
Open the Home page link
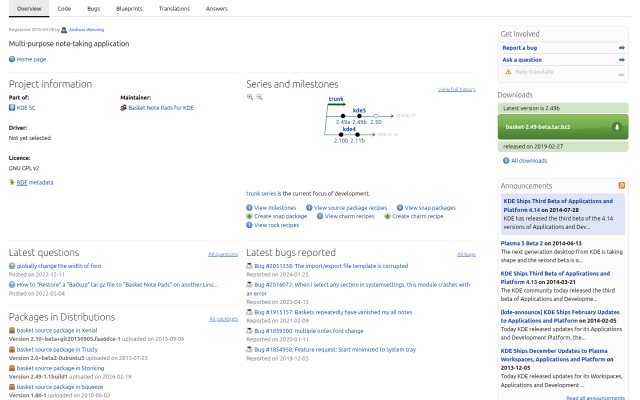point(31,59)
